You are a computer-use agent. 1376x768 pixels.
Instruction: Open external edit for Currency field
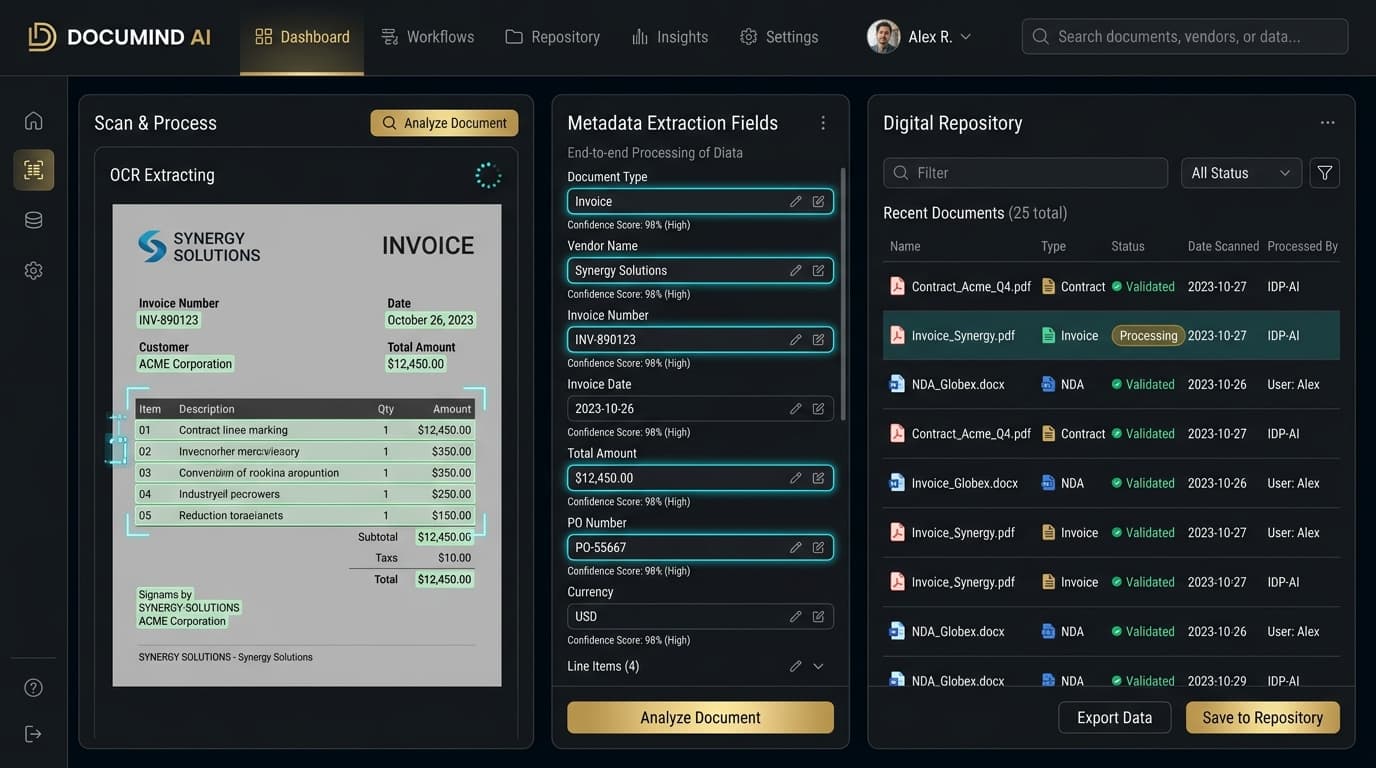[818, 616]
